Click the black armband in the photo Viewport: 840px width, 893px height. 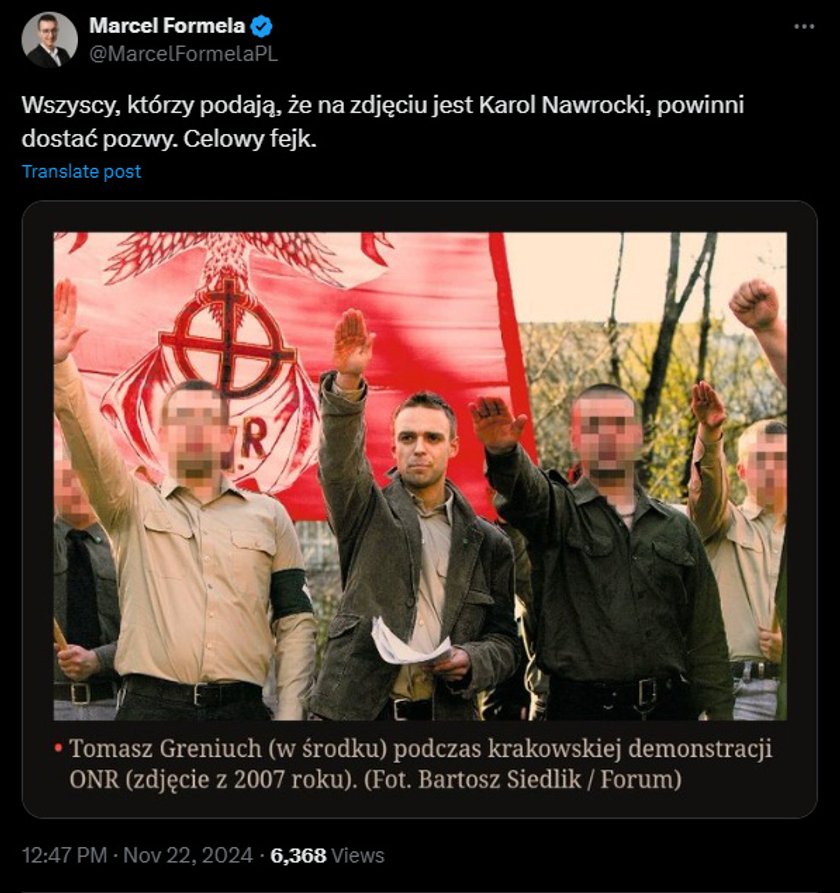pos(291,594)
